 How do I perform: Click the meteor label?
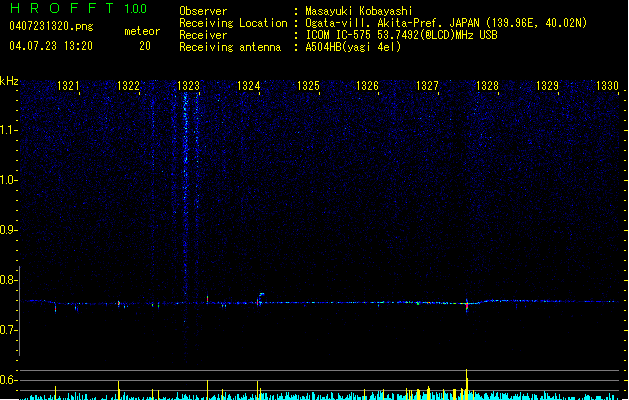pos(142,31)
